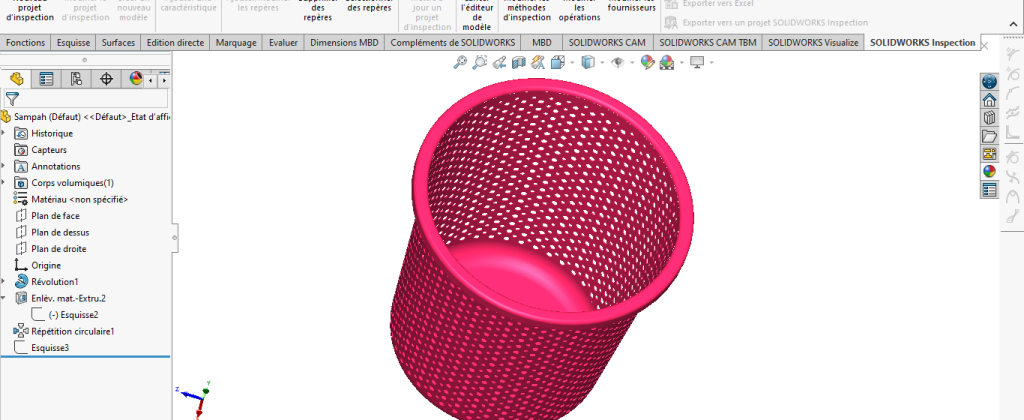Click Modifier les fournisseurs button
This screenshot has height=420, width=1024.
pos(632,7)
